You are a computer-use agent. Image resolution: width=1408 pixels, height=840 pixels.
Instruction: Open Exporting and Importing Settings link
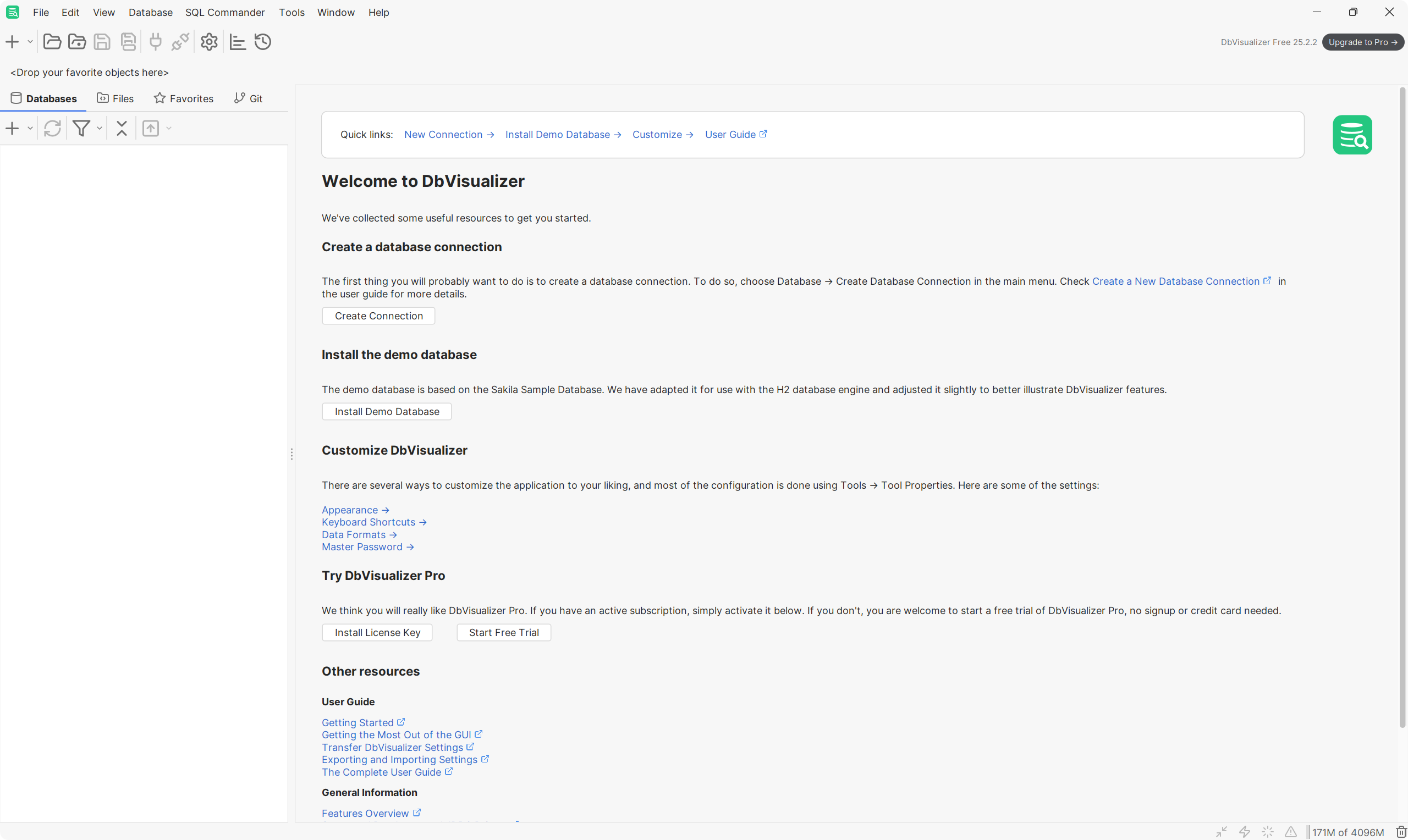point(405,760)
